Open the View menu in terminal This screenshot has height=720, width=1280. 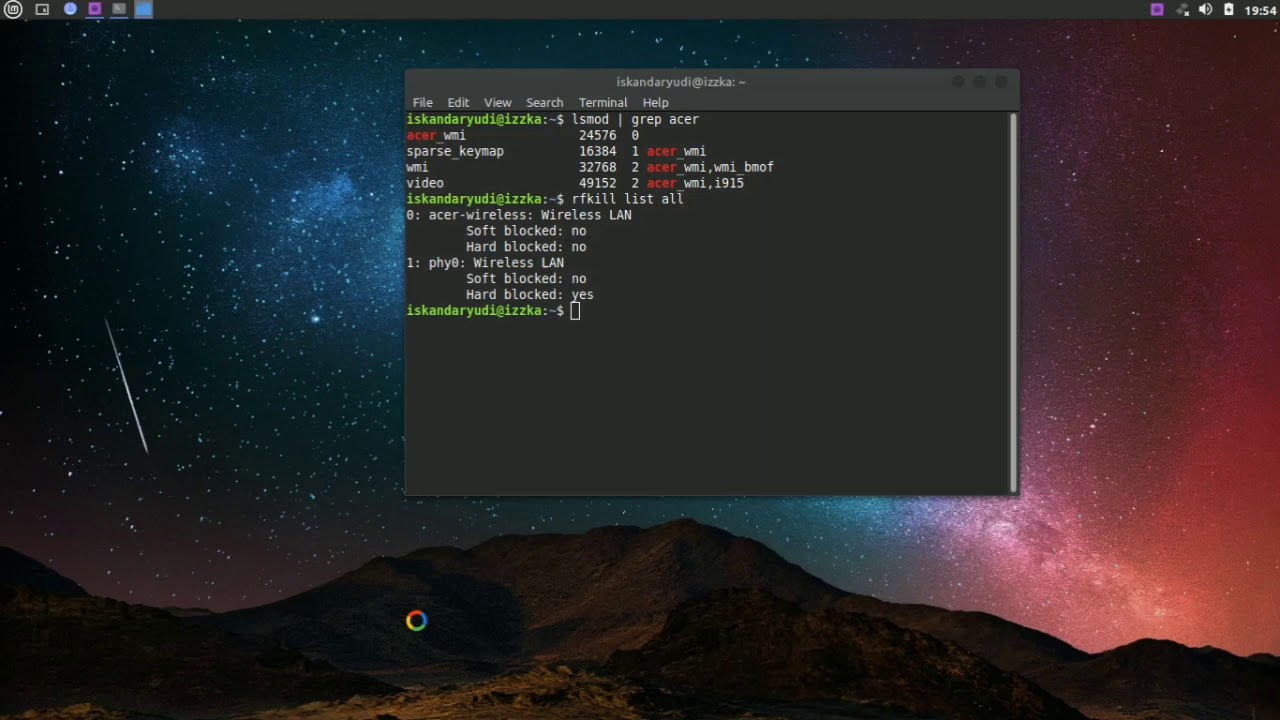pyautogui.click(x=497, y=102)
